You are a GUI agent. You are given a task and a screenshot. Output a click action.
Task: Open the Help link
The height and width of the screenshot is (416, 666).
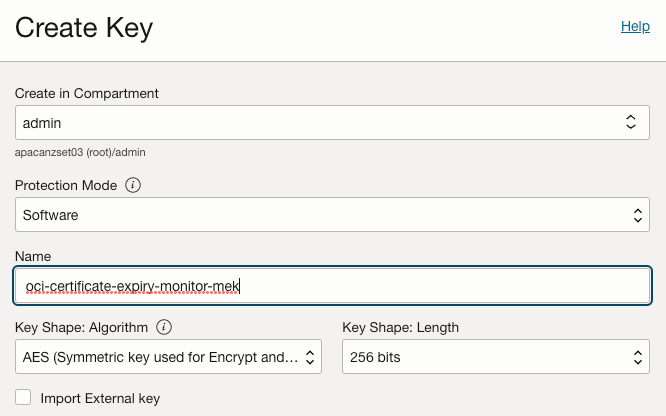[x=635, y=27]
